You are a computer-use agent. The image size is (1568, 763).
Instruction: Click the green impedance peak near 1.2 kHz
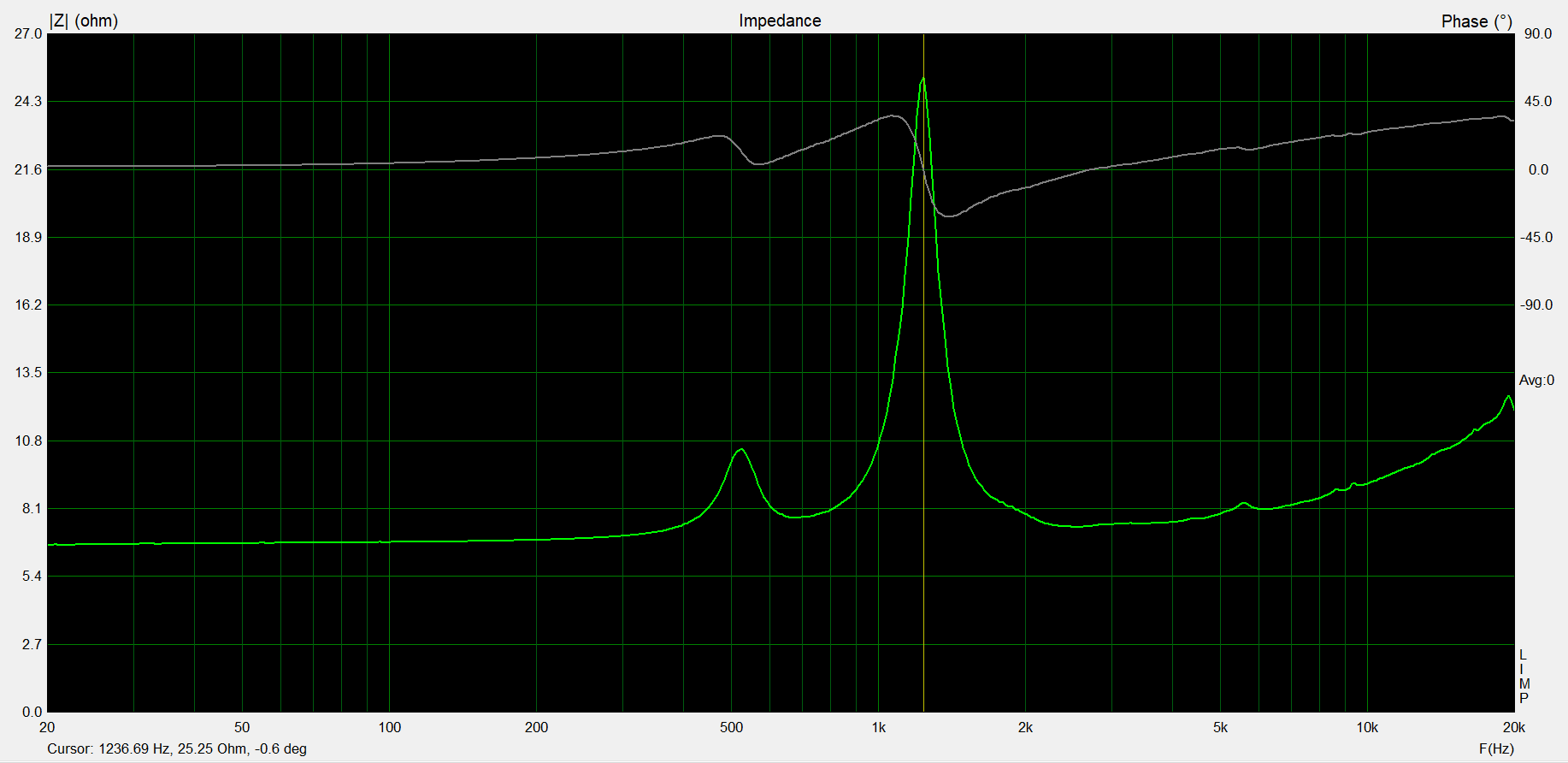click(x=923, y=80)
